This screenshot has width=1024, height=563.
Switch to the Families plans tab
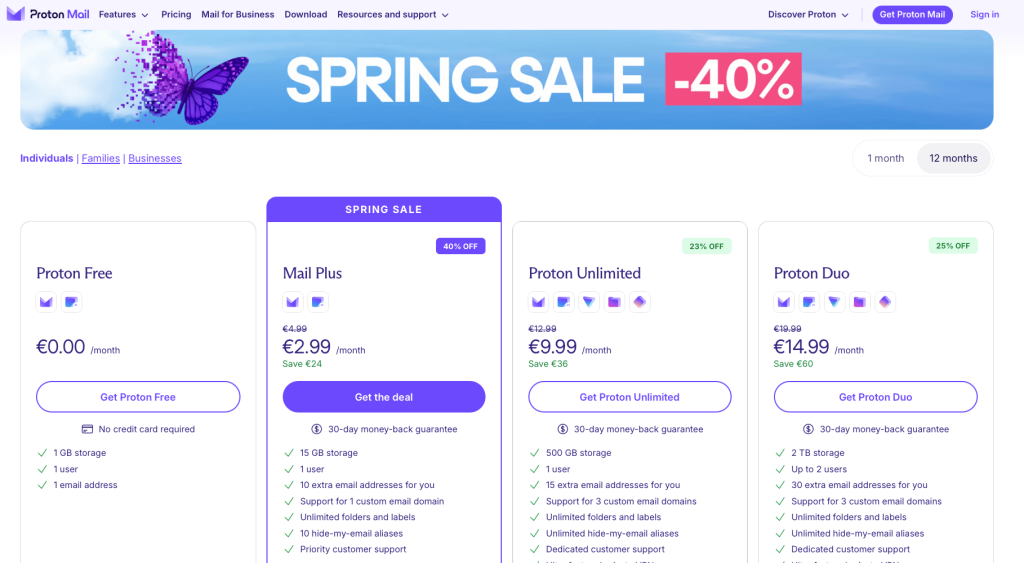click(101, 158)
